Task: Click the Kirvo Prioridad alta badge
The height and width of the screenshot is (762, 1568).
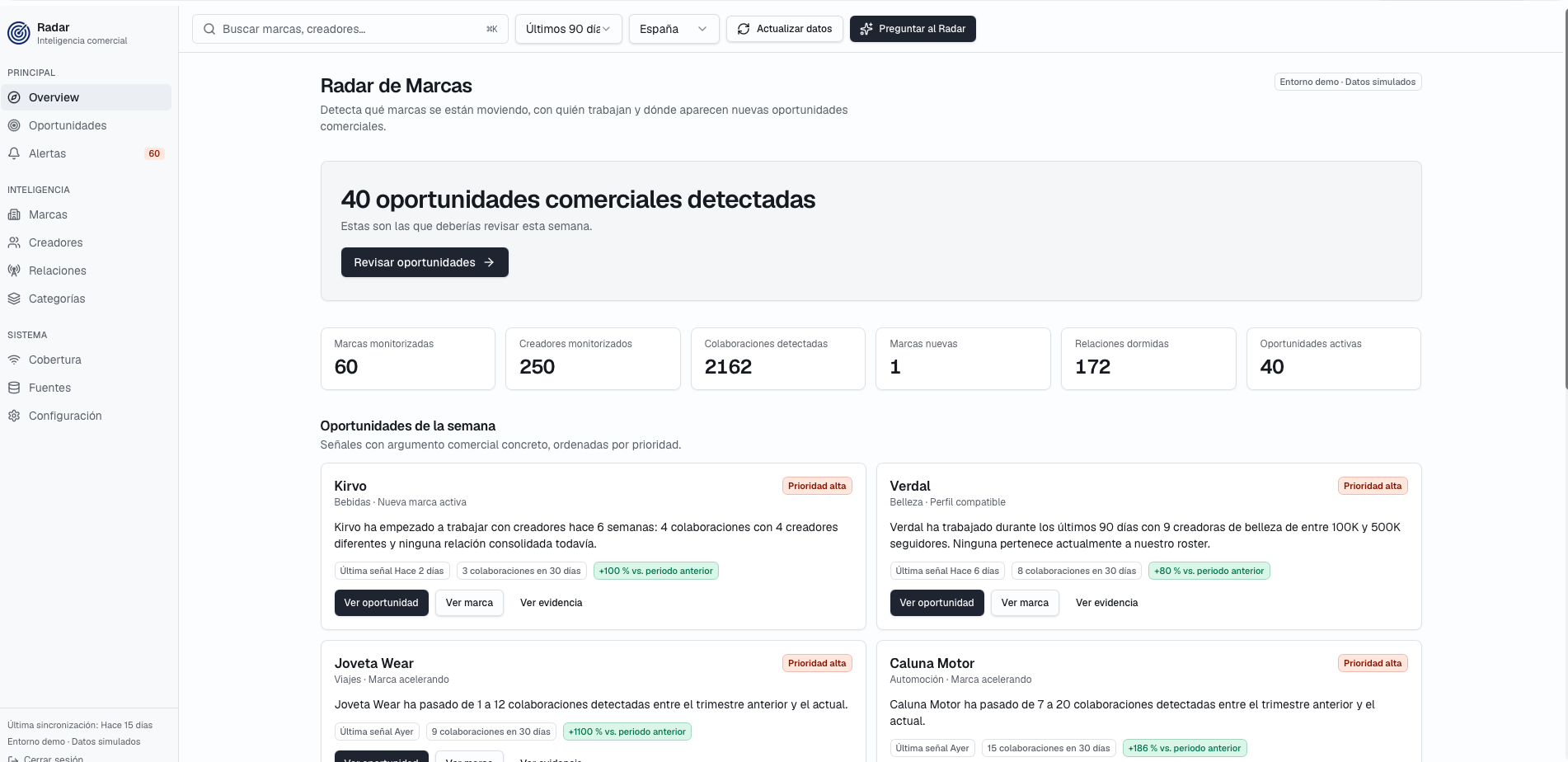Action: tap(817, 486)
